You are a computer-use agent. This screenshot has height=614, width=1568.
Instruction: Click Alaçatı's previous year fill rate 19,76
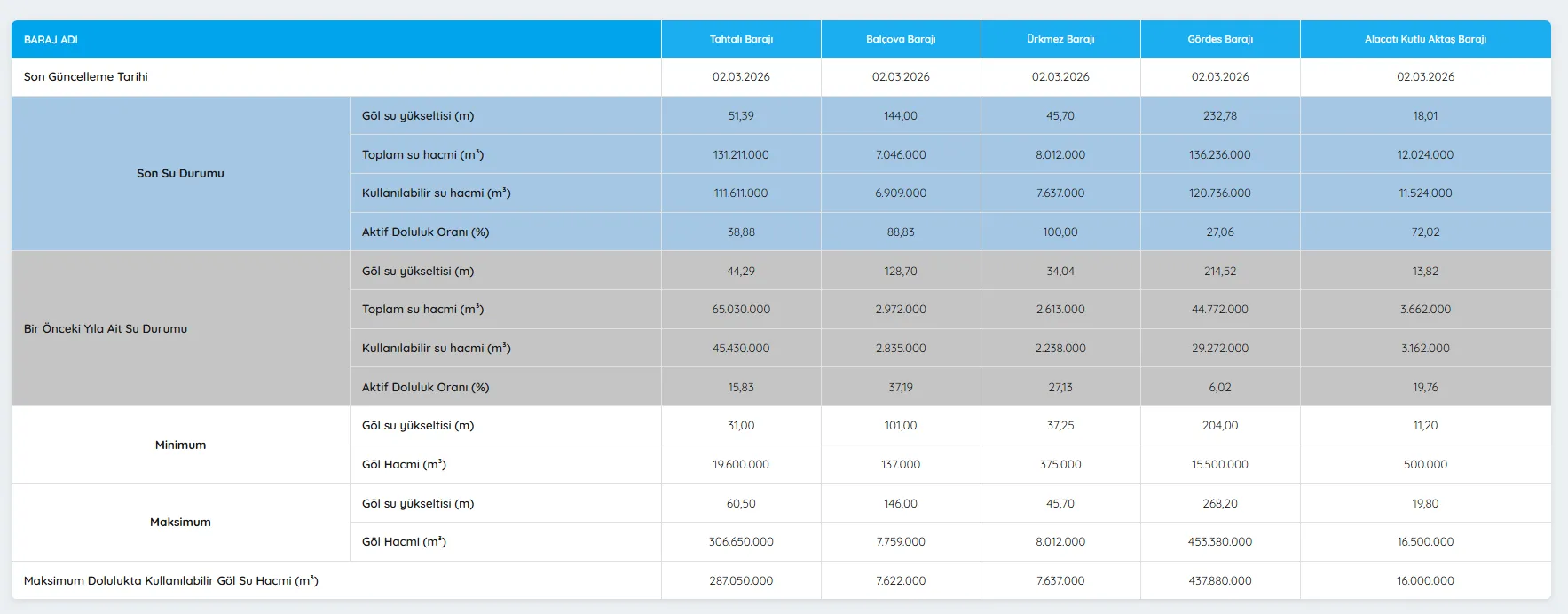pos(1425,387)
